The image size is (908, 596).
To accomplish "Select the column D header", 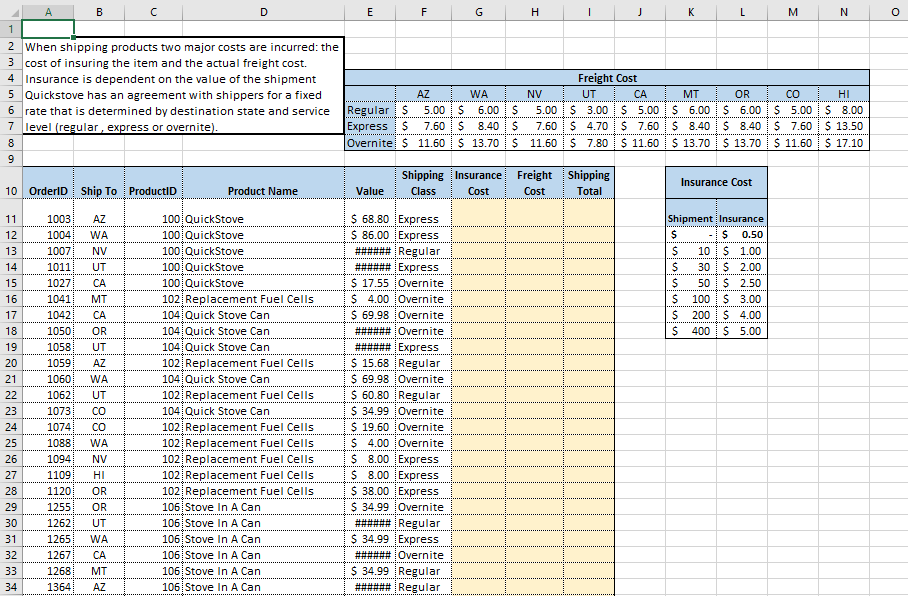I will tap(262, 10).
